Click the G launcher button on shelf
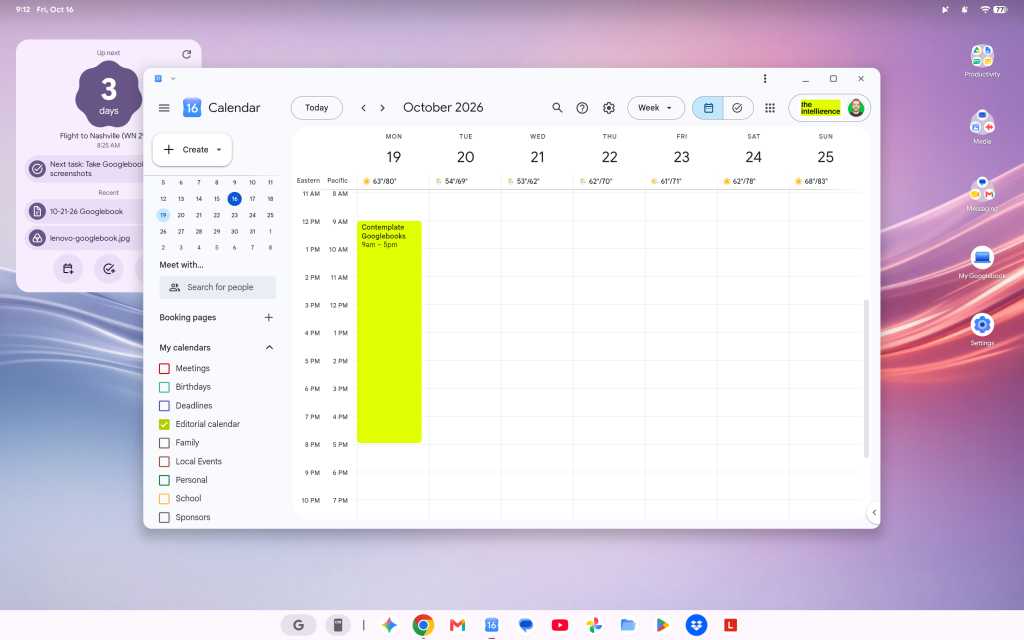The image size is (1024, 640). [298, 625]
